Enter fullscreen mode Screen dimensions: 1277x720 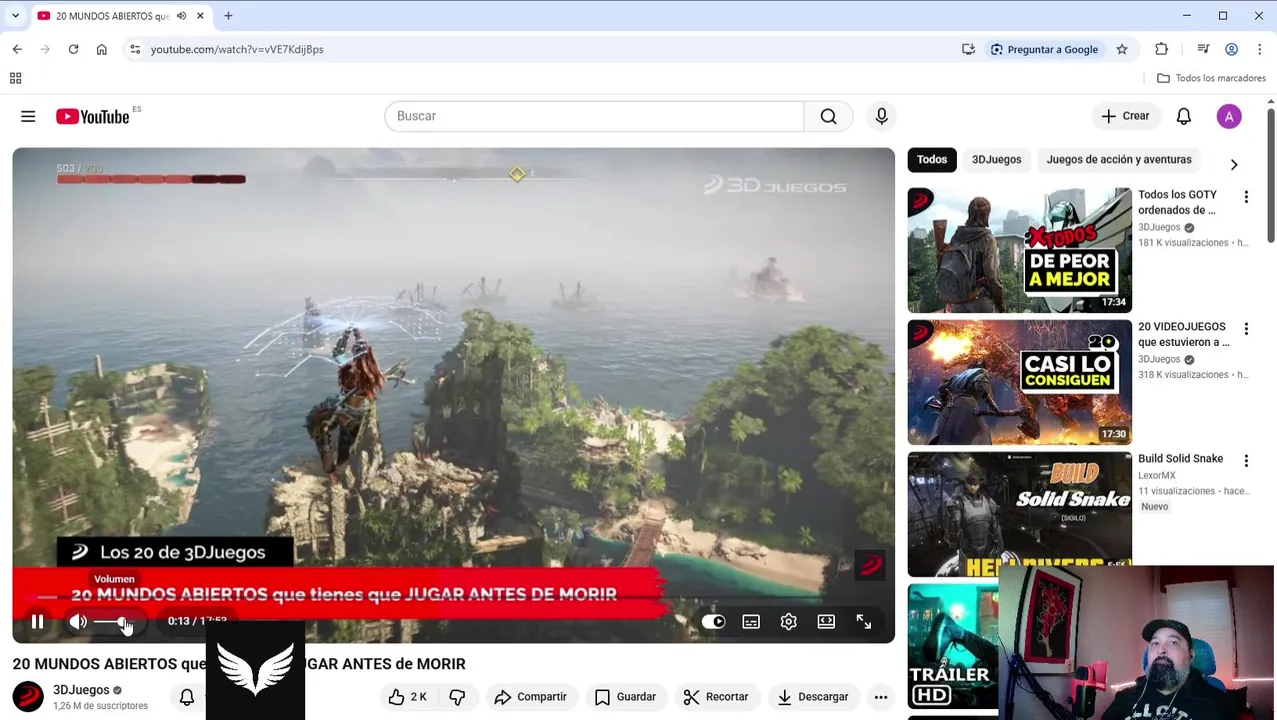(864, 622)
